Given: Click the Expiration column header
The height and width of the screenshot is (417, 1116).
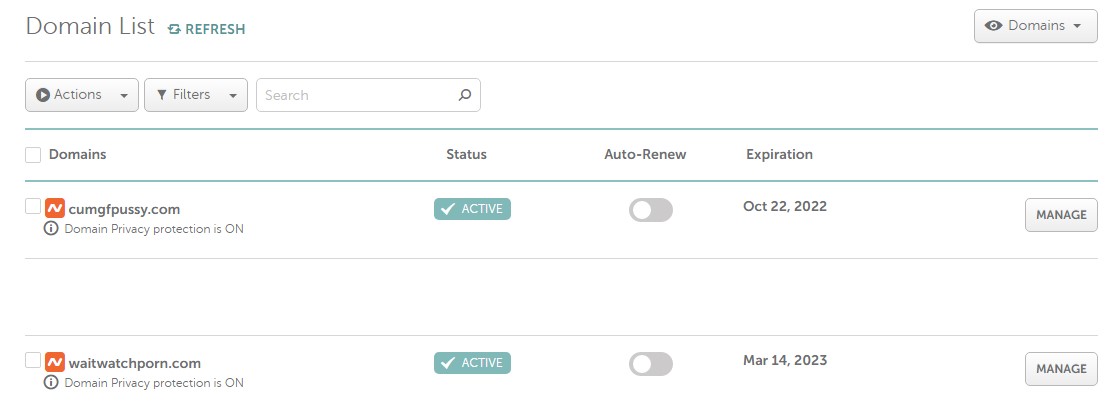Looking at the screenshot, I should coord(779,155).
